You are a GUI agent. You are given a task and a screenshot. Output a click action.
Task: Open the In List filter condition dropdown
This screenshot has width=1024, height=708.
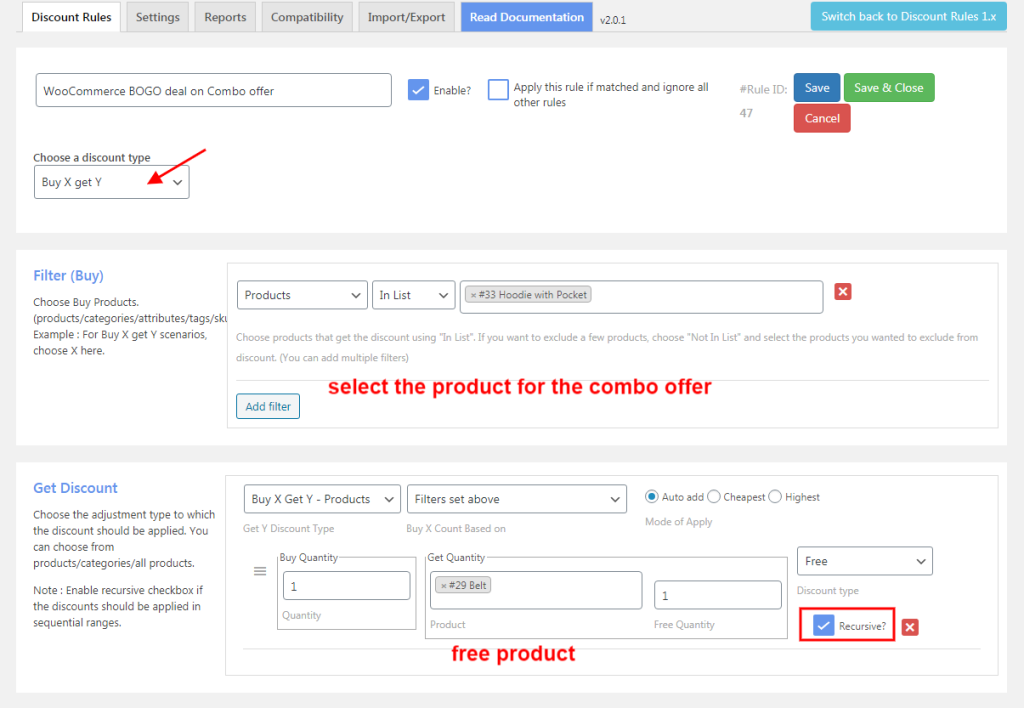413,294
